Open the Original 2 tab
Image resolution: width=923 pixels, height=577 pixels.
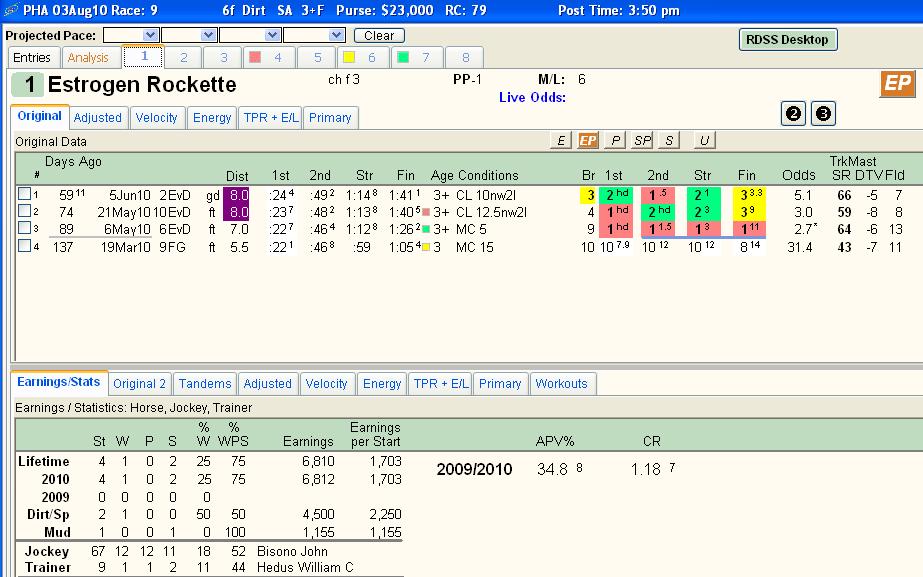140,384
